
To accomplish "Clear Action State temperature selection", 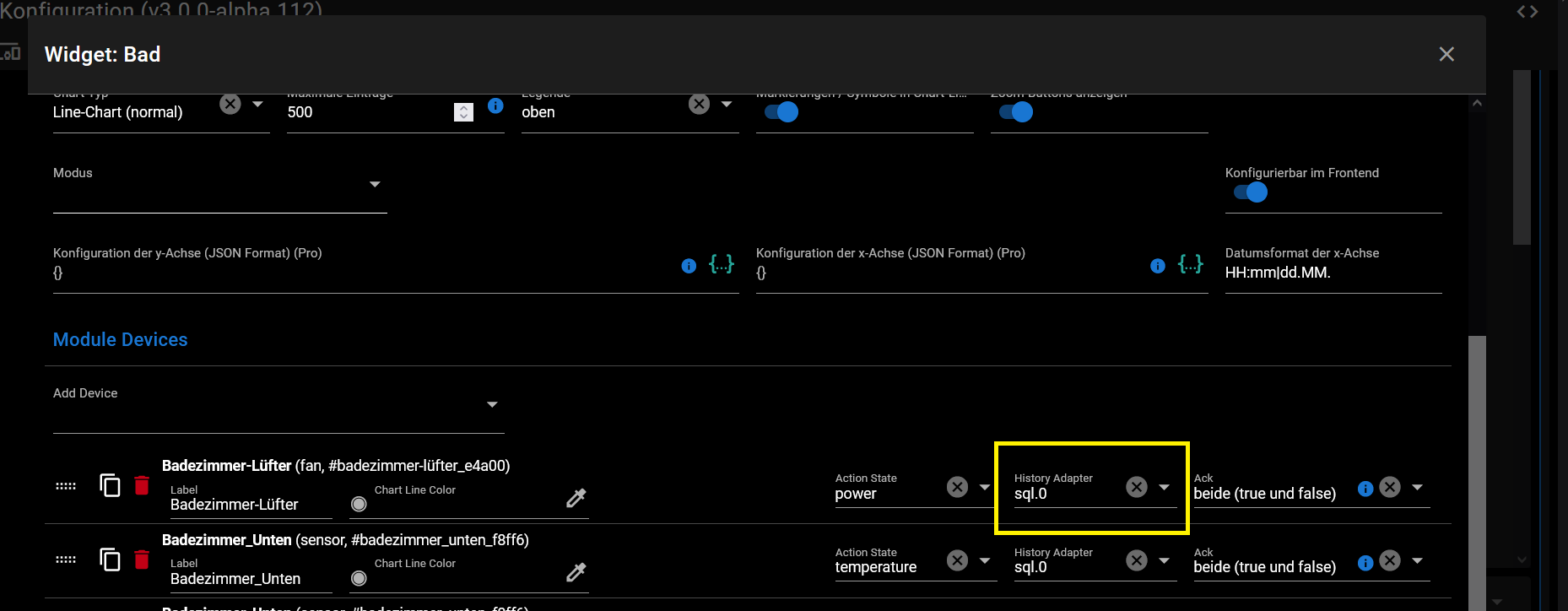I will 957,560.
